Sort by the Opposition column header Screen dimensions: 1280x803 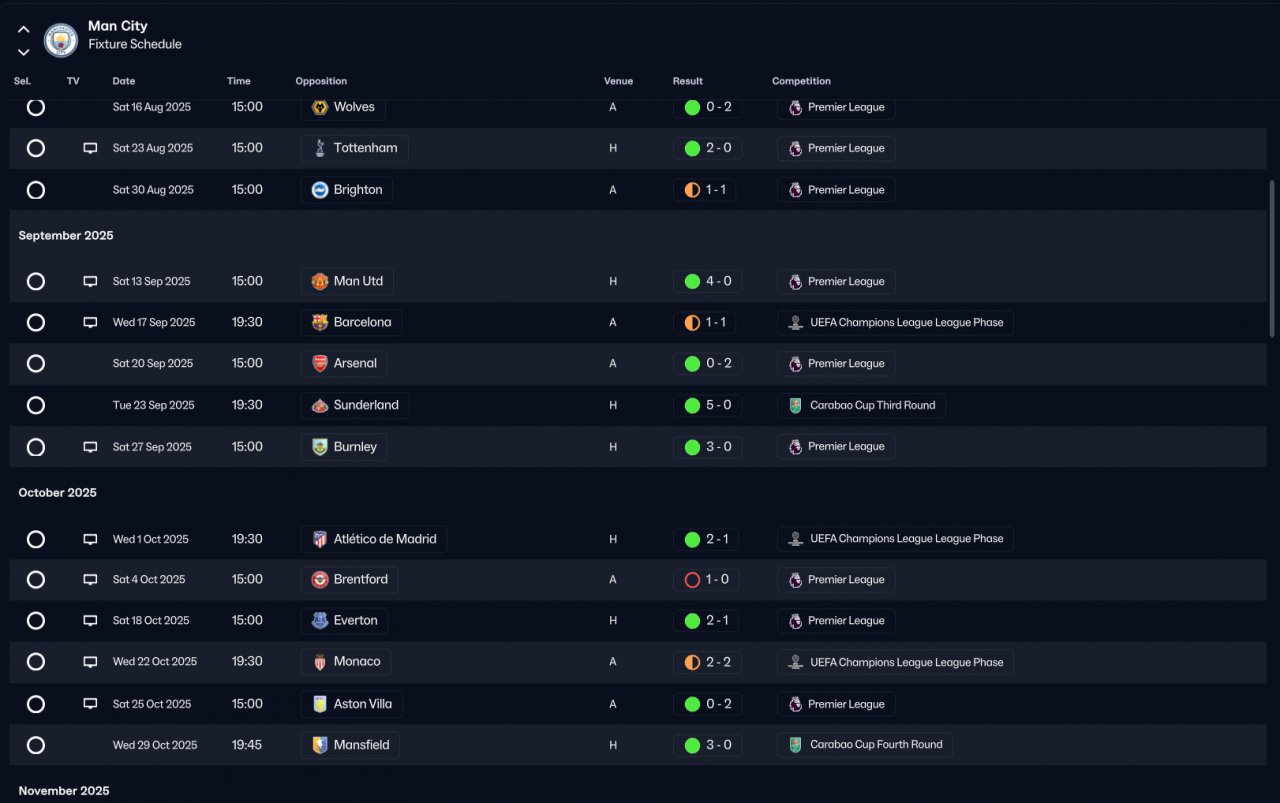[x=321, y=81]
